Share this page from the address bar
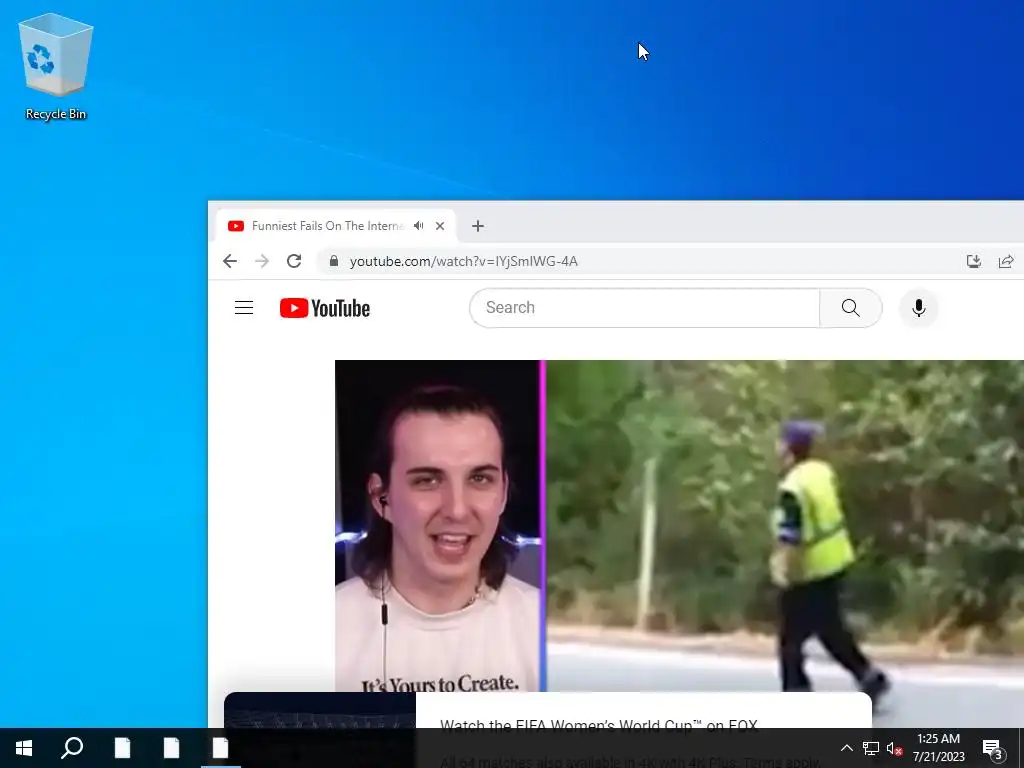Image resolution: width=1024 pixels, height=768 pixels. [1006, 261]
